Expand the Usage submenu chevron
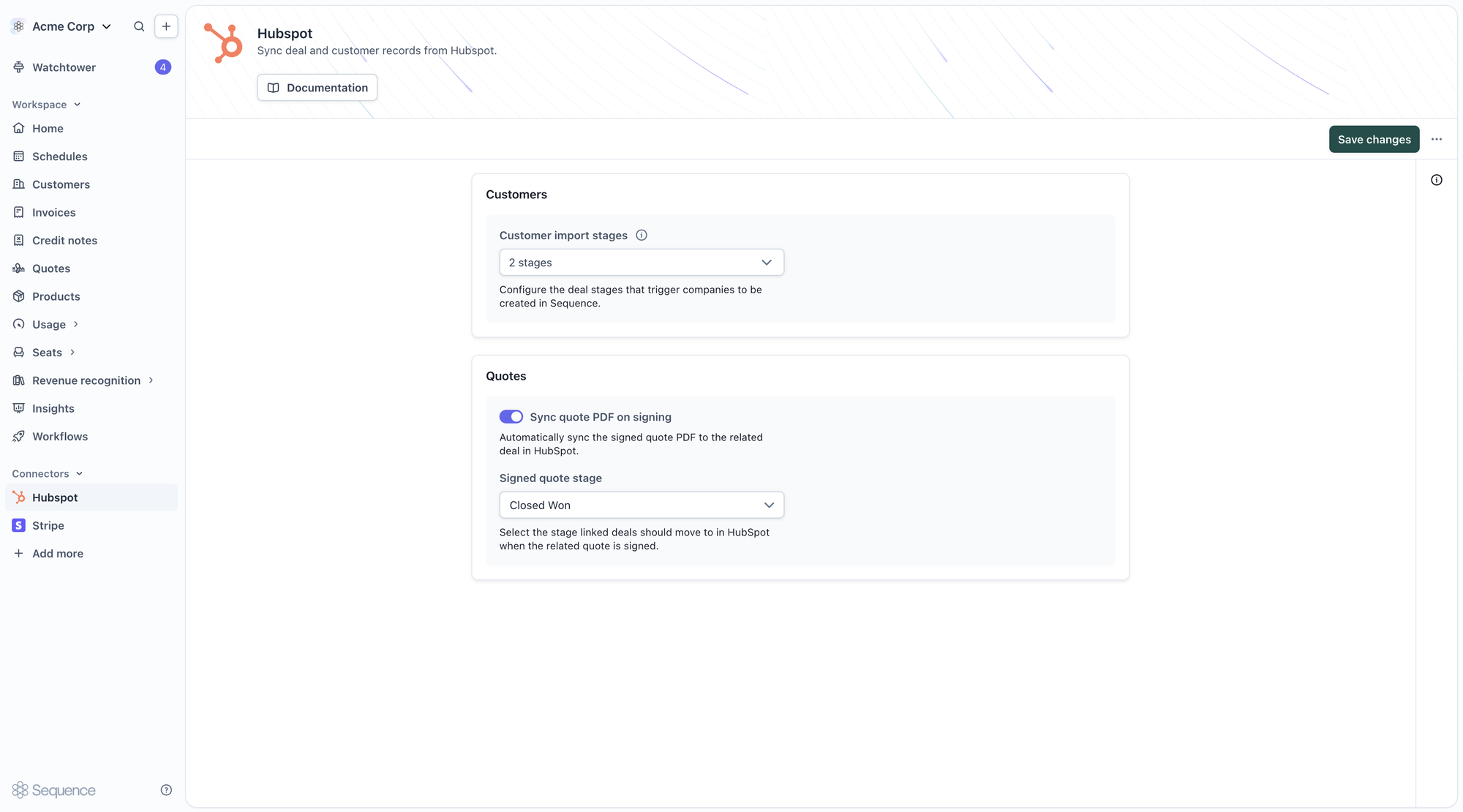The width and height of the screenshot is (1463, 812). coord(75,324)
